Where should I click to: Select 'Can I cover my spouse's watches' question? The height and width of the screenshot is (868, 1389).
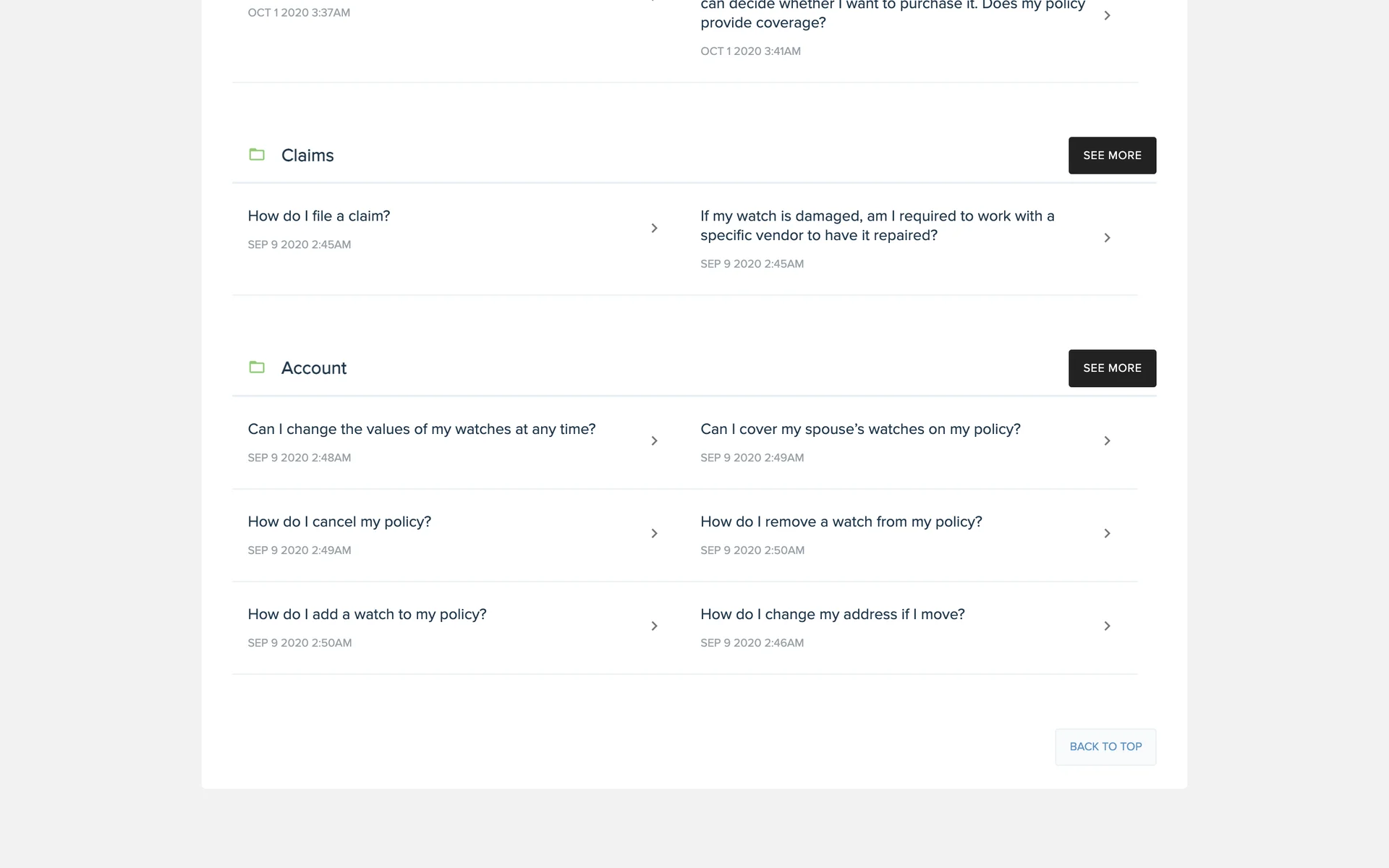(860, 430)
